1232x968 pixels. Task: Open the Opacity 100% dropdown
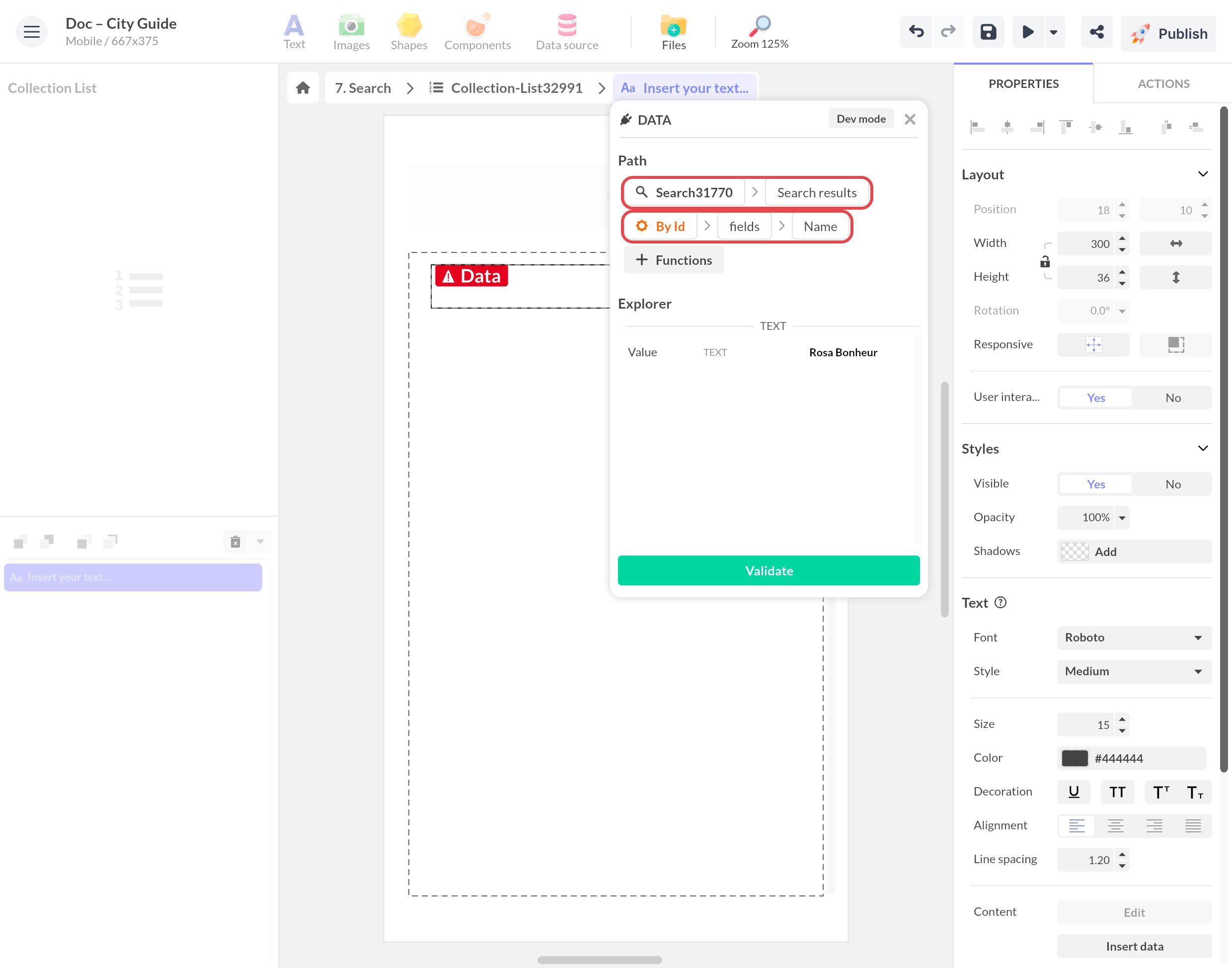pos(1122,517)
